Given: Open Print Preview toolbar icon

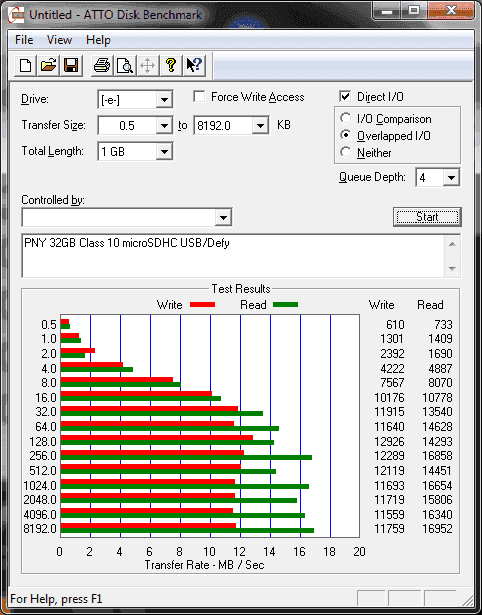Looking at the screenshot, I should pos(125,65).
